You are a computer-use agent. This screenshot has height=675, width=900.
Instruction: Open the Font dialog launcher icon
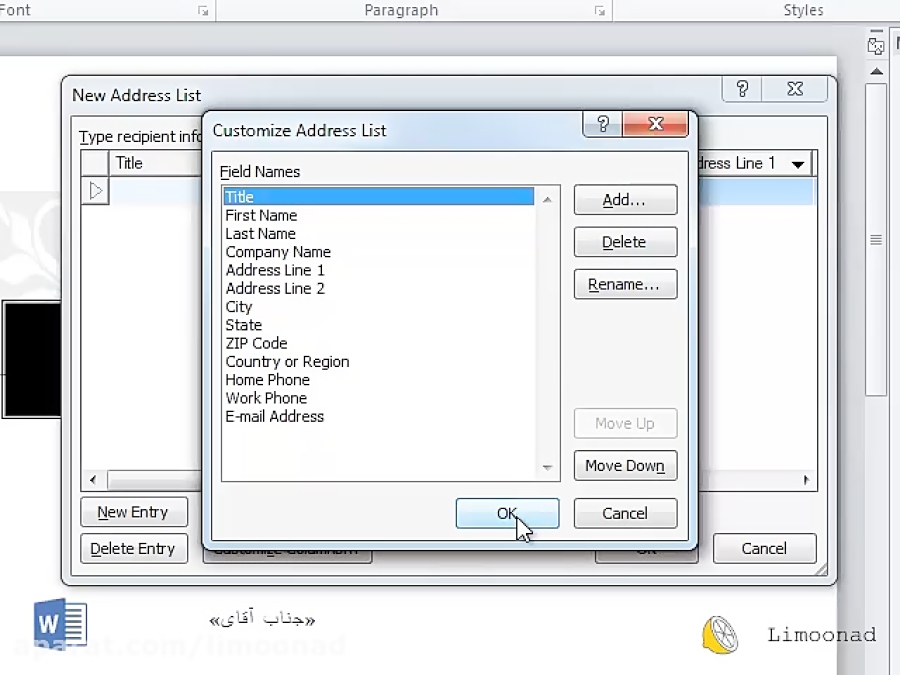(203, 11)
